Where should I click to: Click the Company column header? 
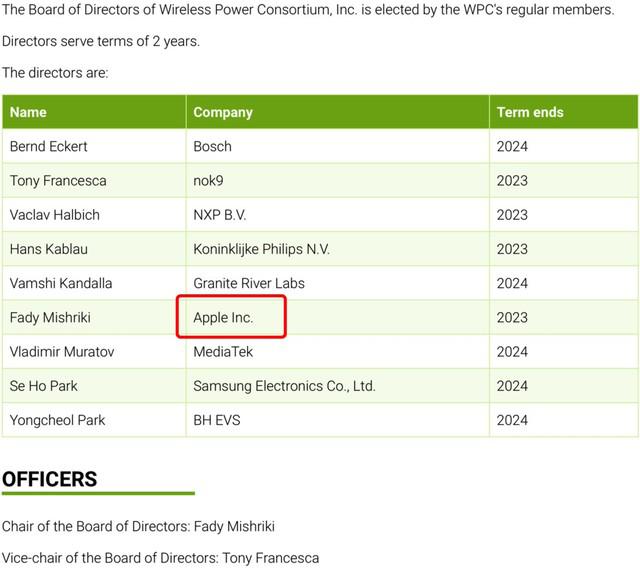[x=338, y=112]
